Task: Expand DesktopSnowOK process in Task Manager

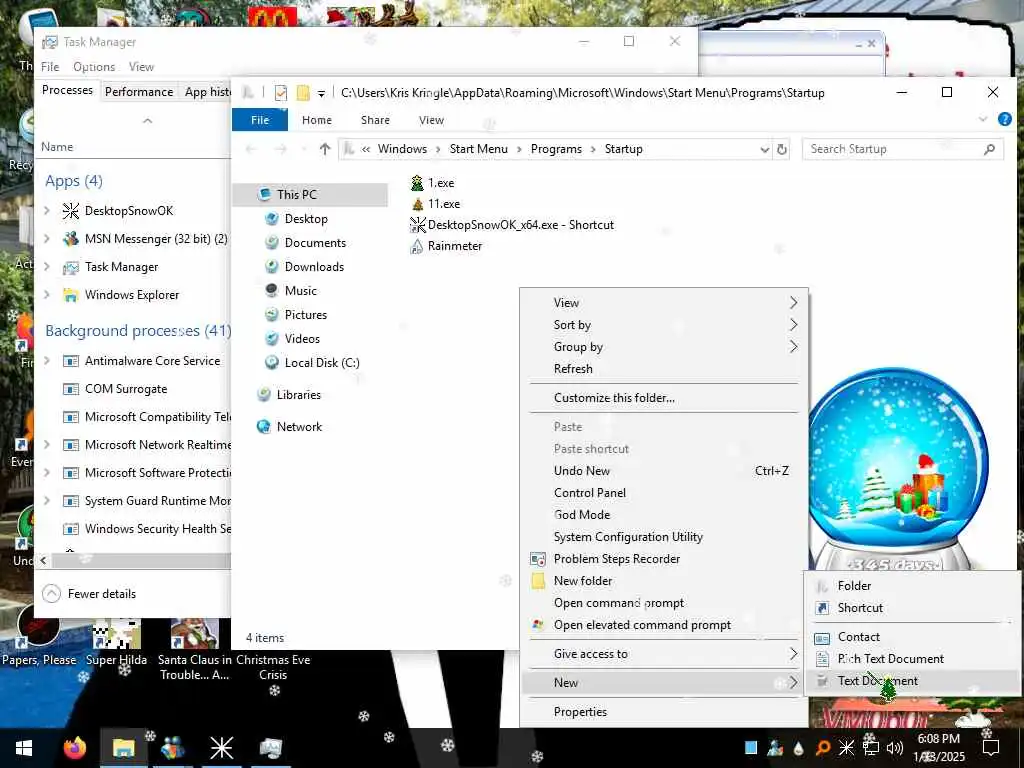Action: coord(47,211)
